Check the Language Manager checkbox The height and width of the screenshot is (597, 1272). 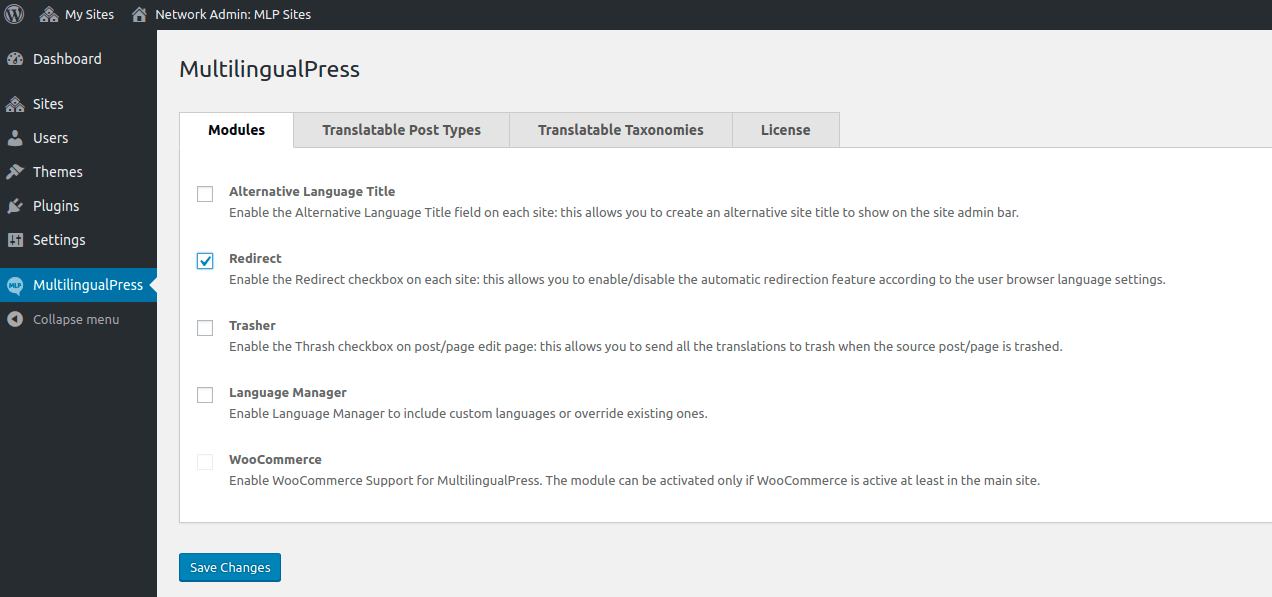[205, 395]
